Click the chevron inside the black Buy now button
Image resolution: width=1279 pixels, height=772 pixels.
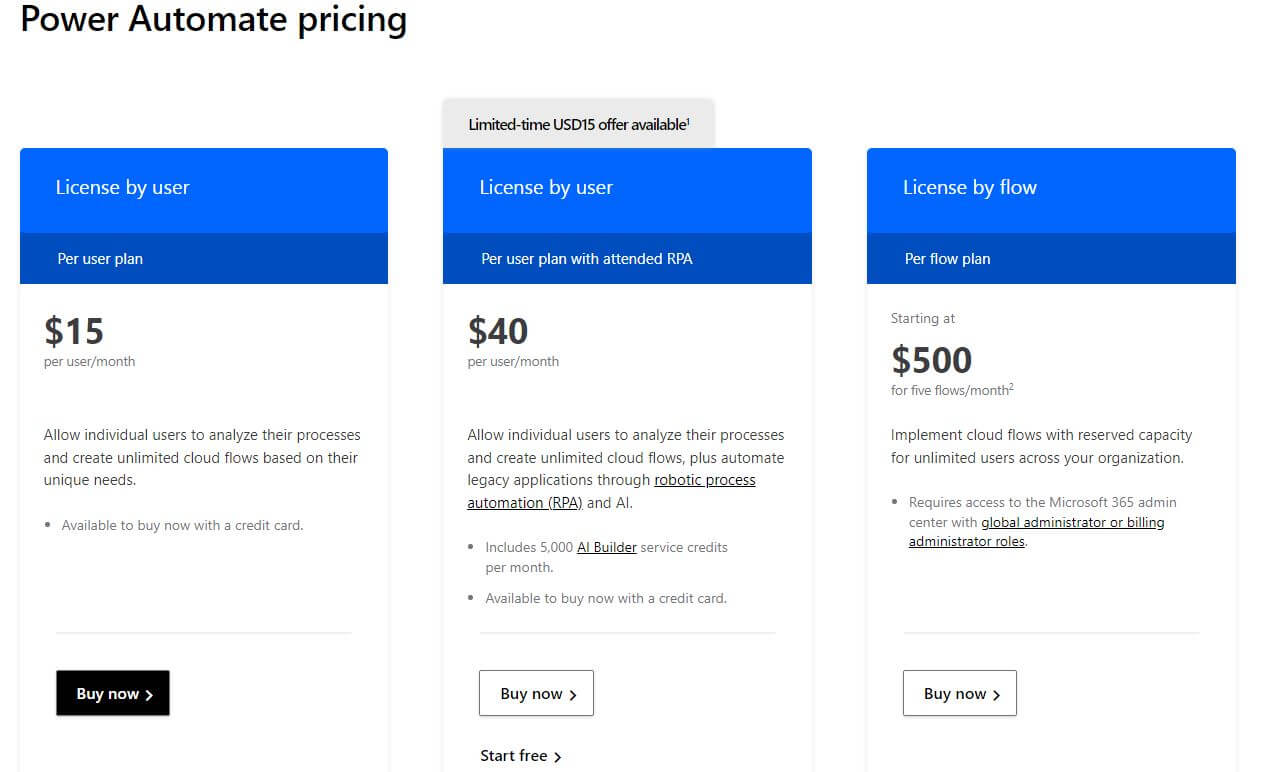coord(149,695)
